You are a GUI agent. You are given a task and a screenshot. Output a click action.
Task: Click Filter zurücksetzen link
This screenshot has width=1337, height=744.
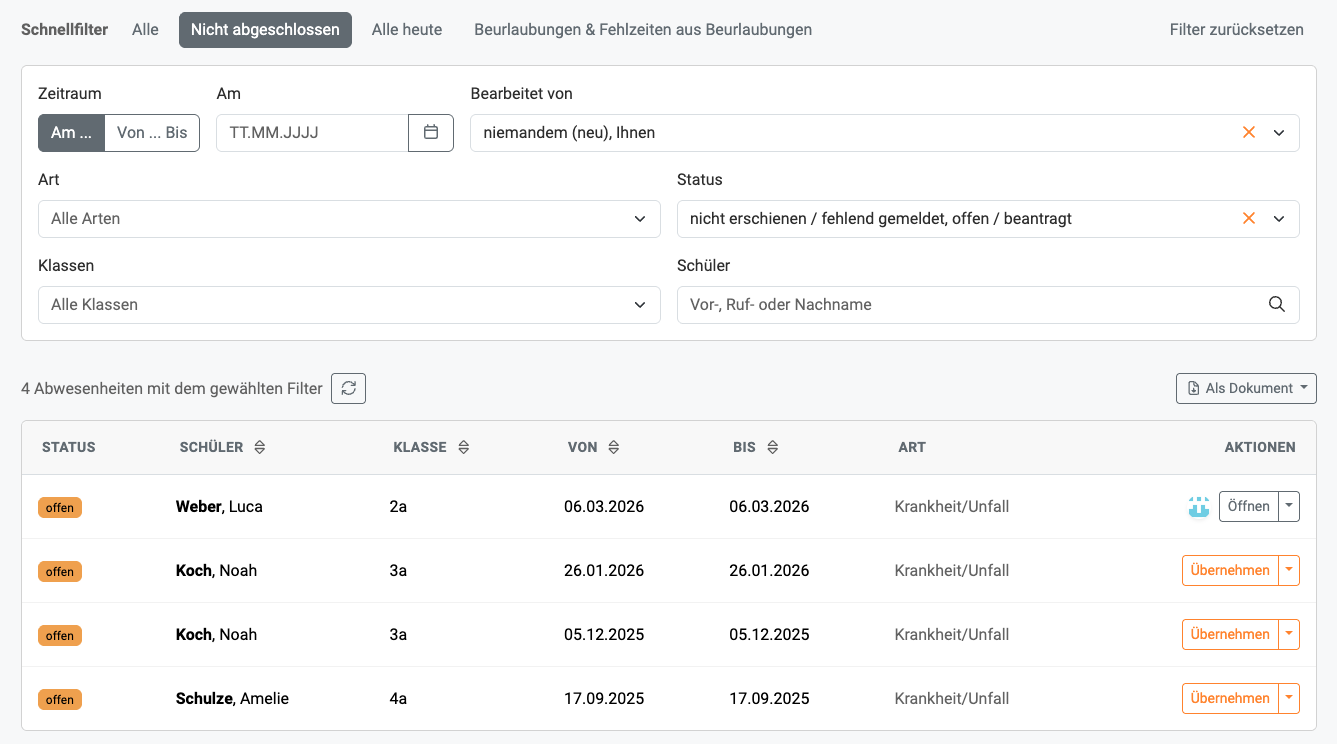click(x=1236, y=30)
